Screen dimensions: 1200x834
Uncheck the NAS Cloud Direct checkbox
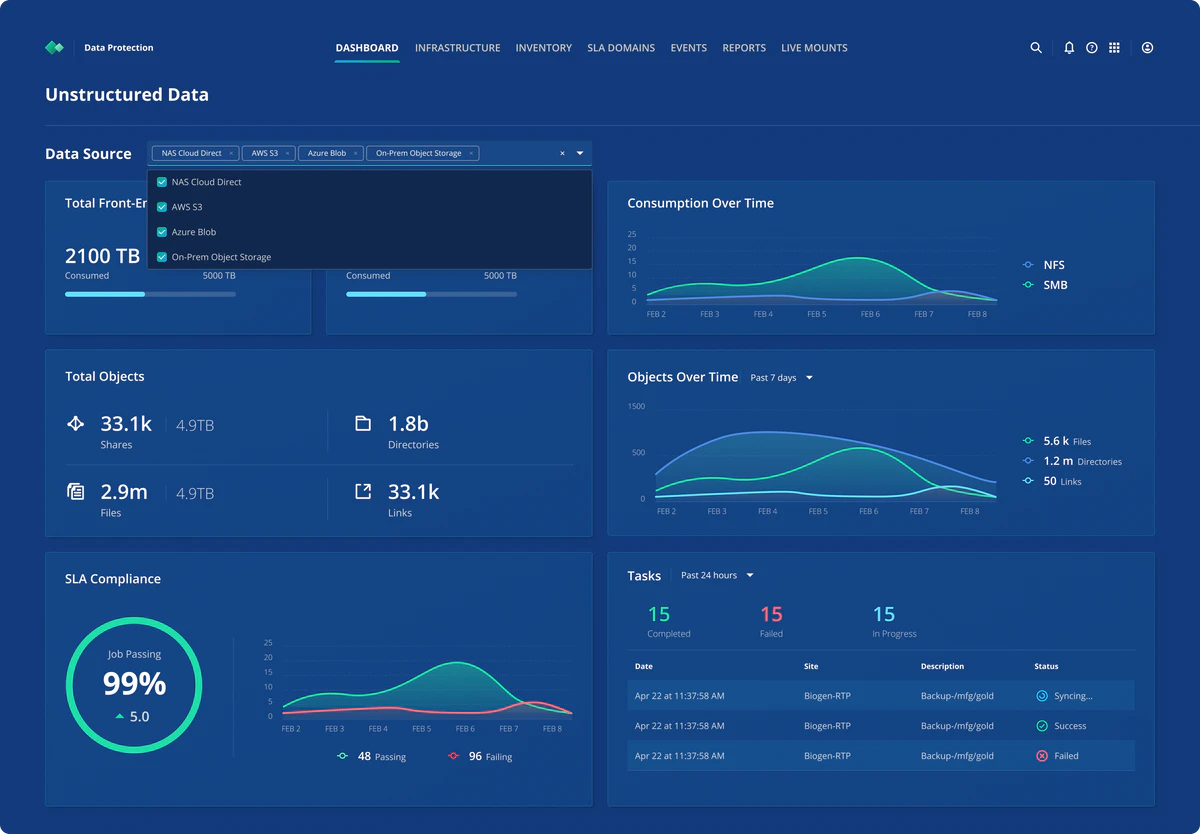162,182
